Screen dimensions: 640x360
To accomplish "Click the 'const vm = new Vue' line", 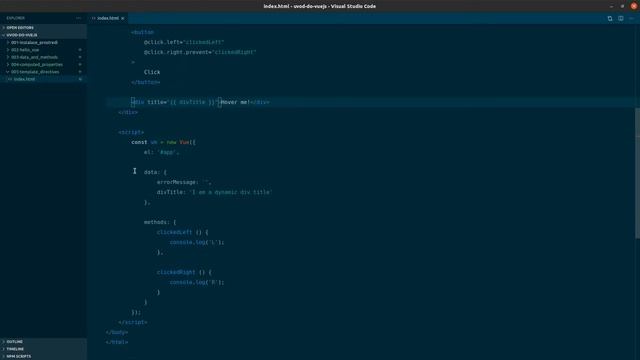I will point(163,142).
